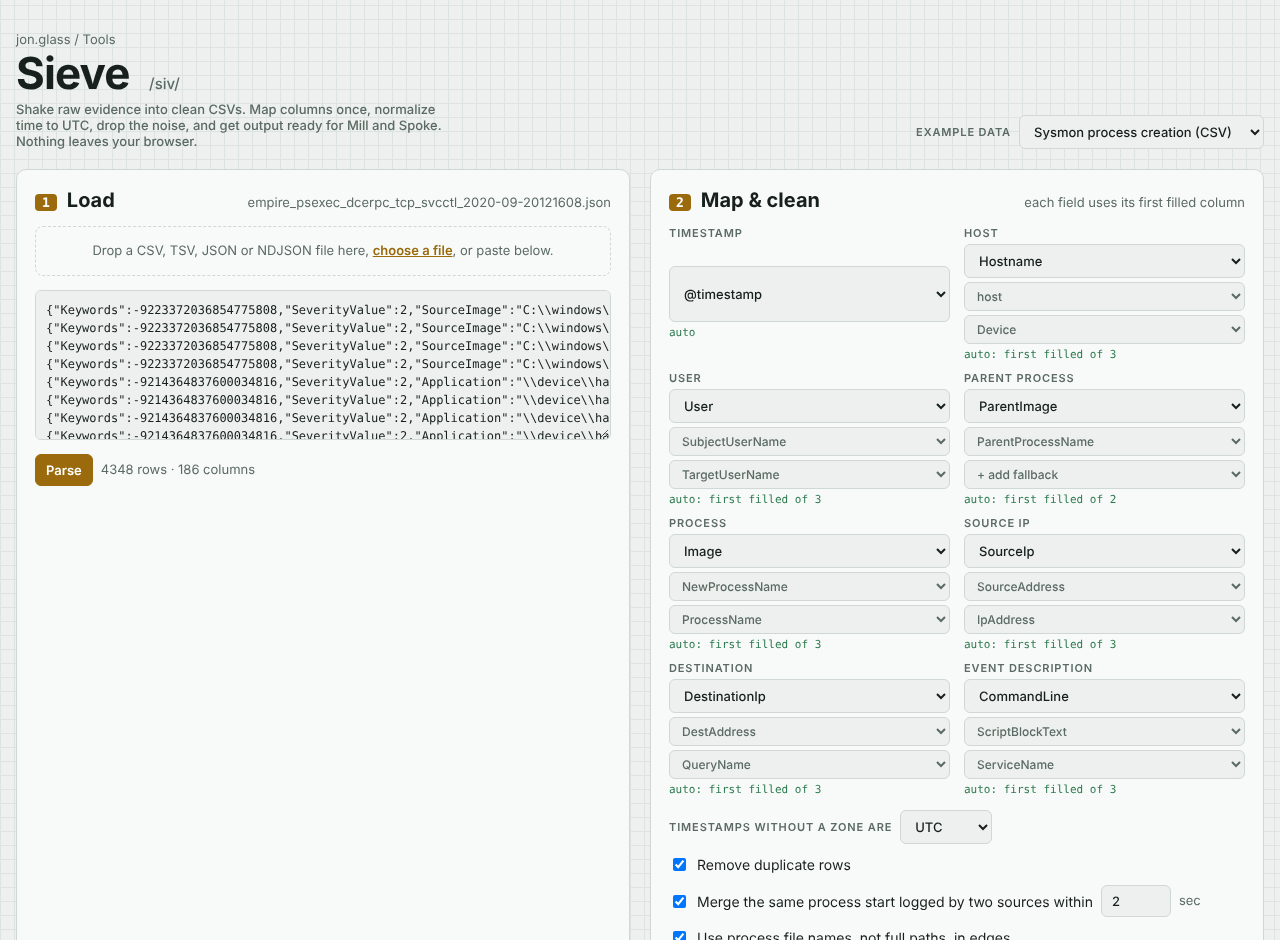
Task: Open the UTC timezone dropdown
Action: click(946, 827)
